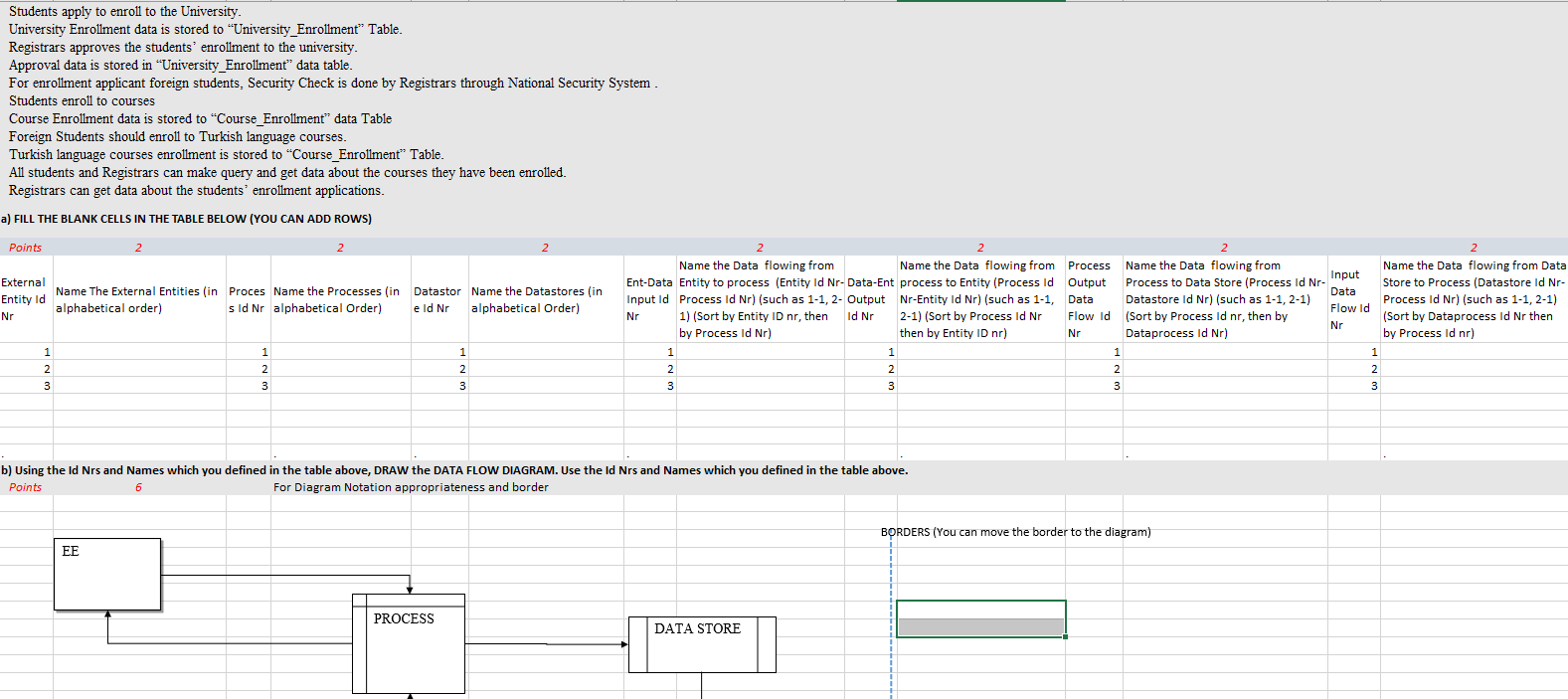Select 'Data flowing from Process to Data Store' header

coord(1225,299)
